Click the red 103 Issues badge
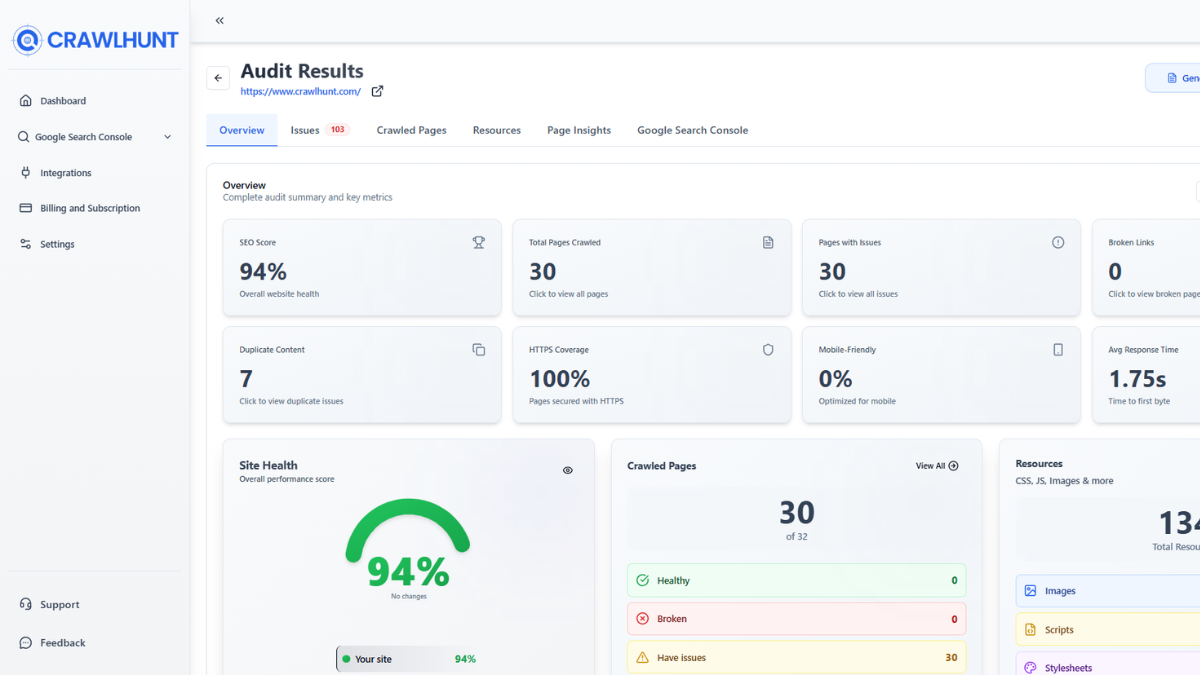The height and width of the screenshot is (675, 1200). (338, 130)
